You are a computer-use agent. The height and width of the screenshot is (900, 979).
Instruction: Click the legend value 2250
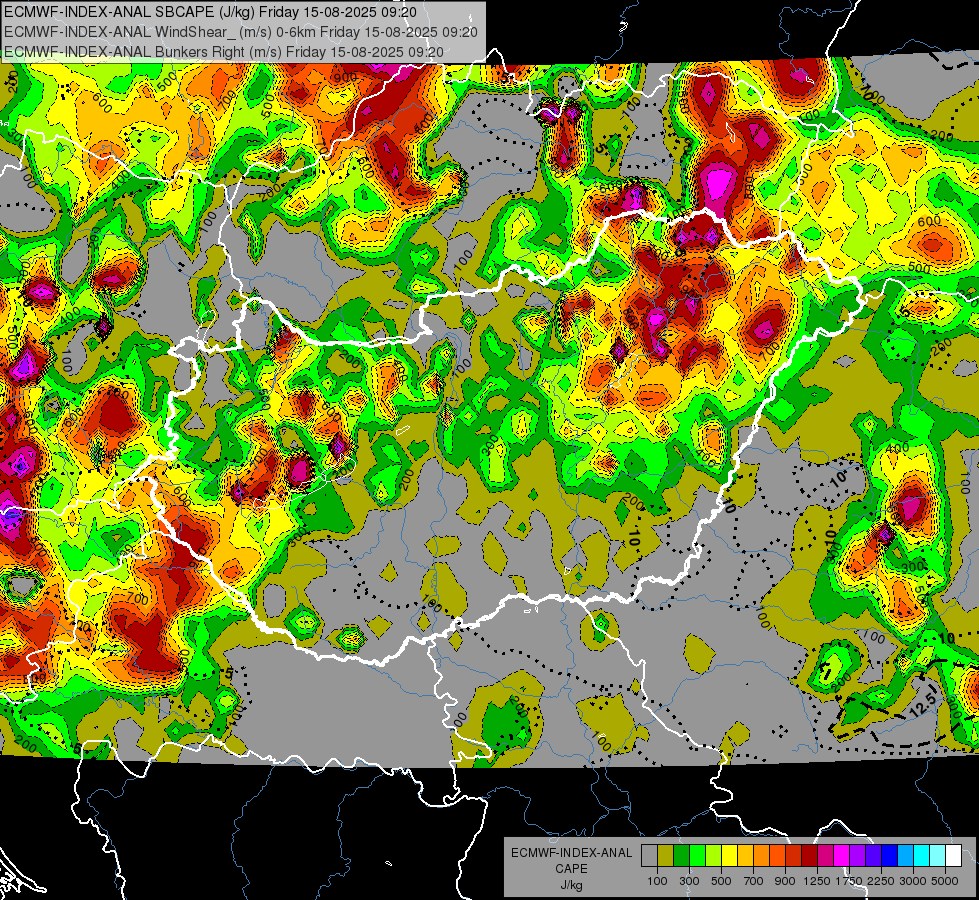(882, 881)
